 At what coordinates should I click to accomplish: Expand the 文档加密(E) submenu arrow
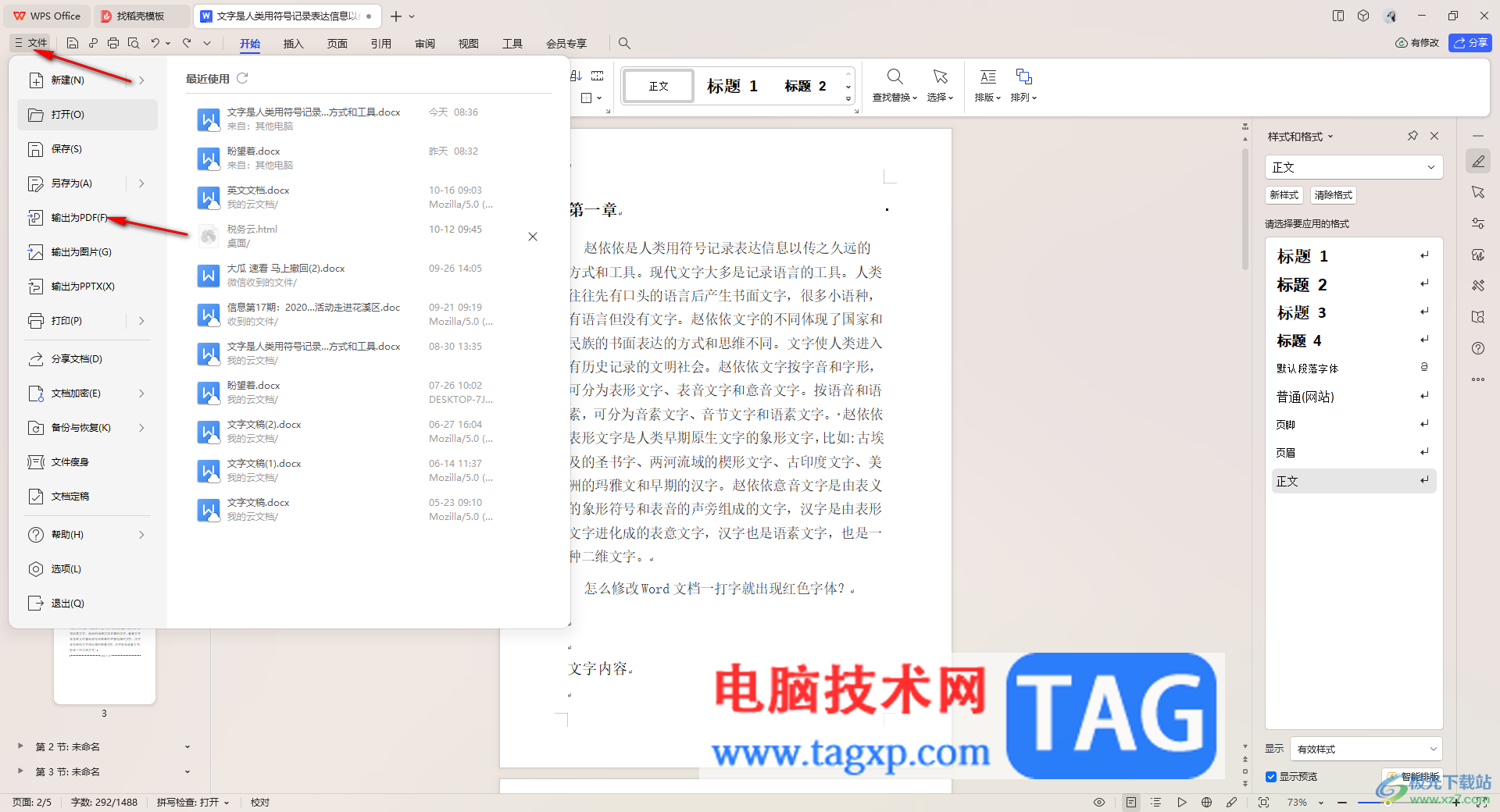point(141,394)
